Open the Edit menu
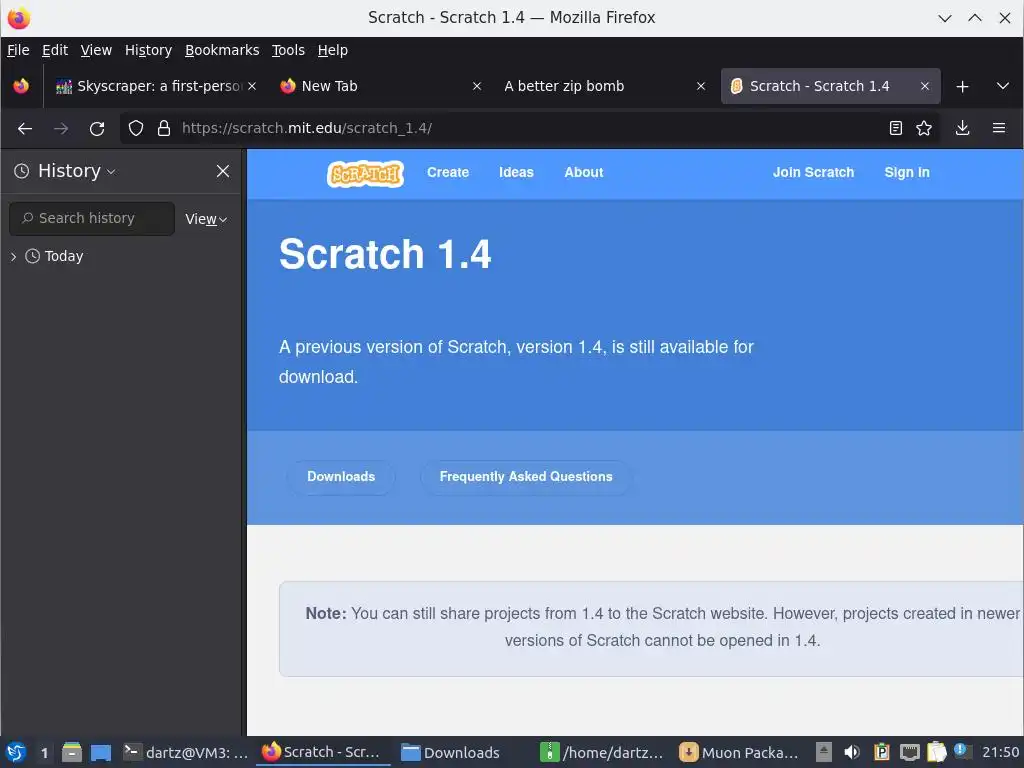This screenshot has height=768, width=1024. pyautogui.click(x=55, y=50)
